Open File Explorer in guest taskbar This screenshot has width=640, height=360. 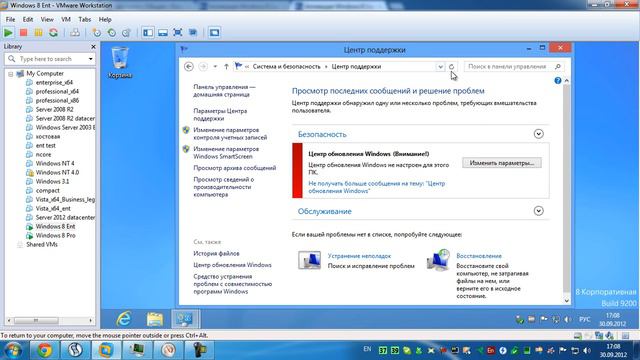155,319
